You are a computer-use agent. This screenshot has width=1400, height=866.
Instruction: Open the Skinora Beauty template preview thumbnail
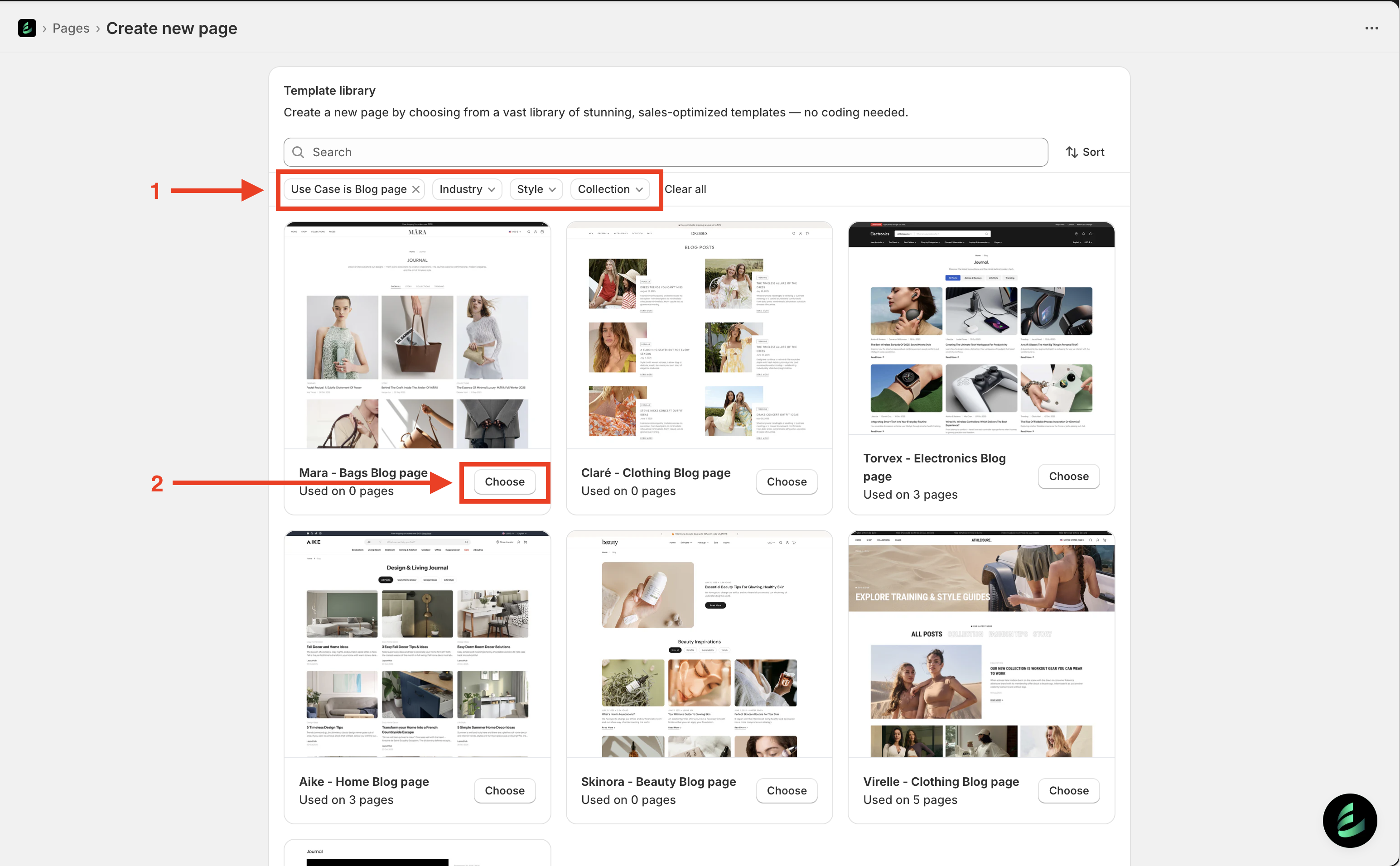(x=699, y=645)
